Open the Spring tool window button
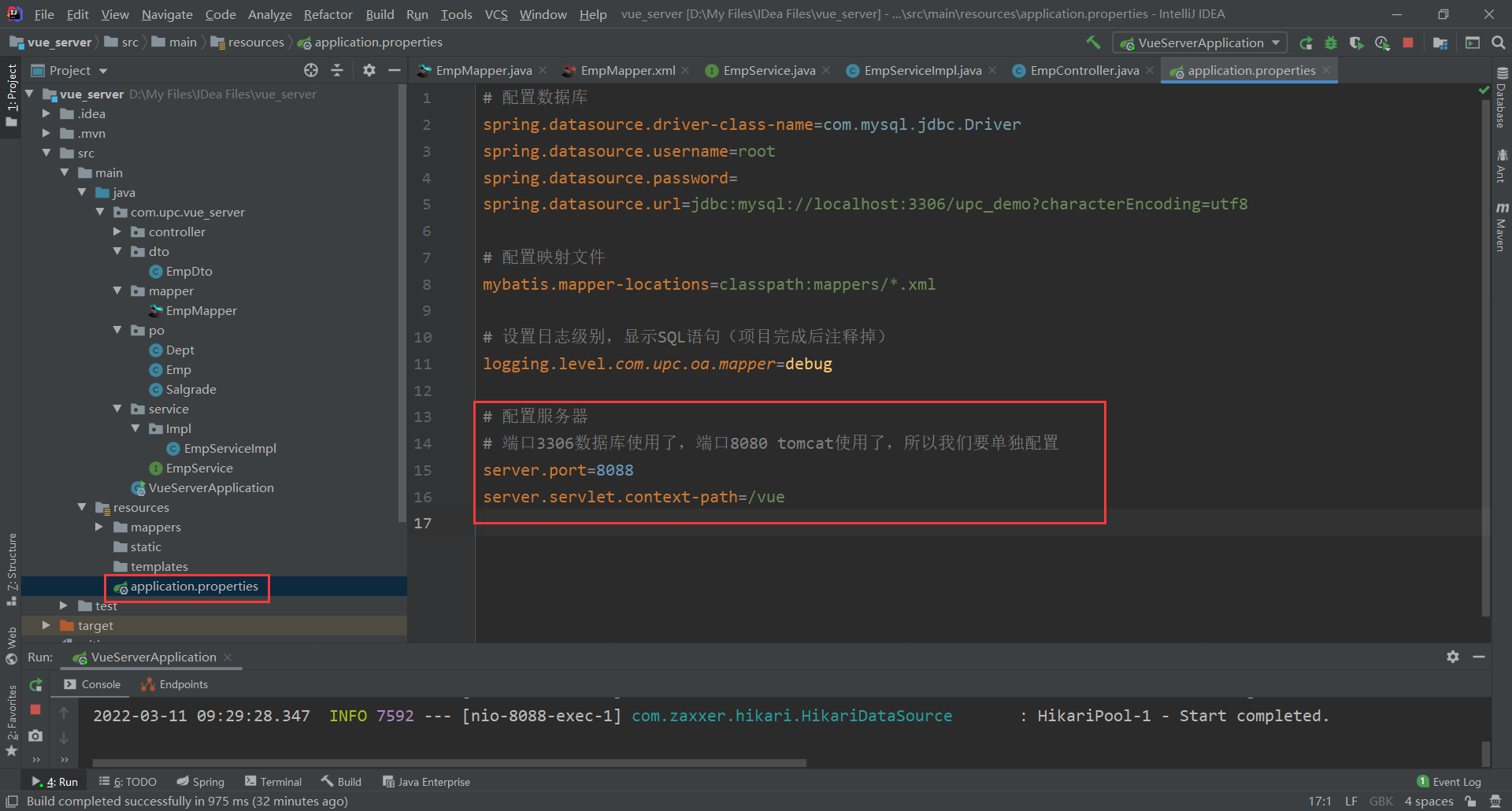 pyautogui.click(x=201, y=782)
